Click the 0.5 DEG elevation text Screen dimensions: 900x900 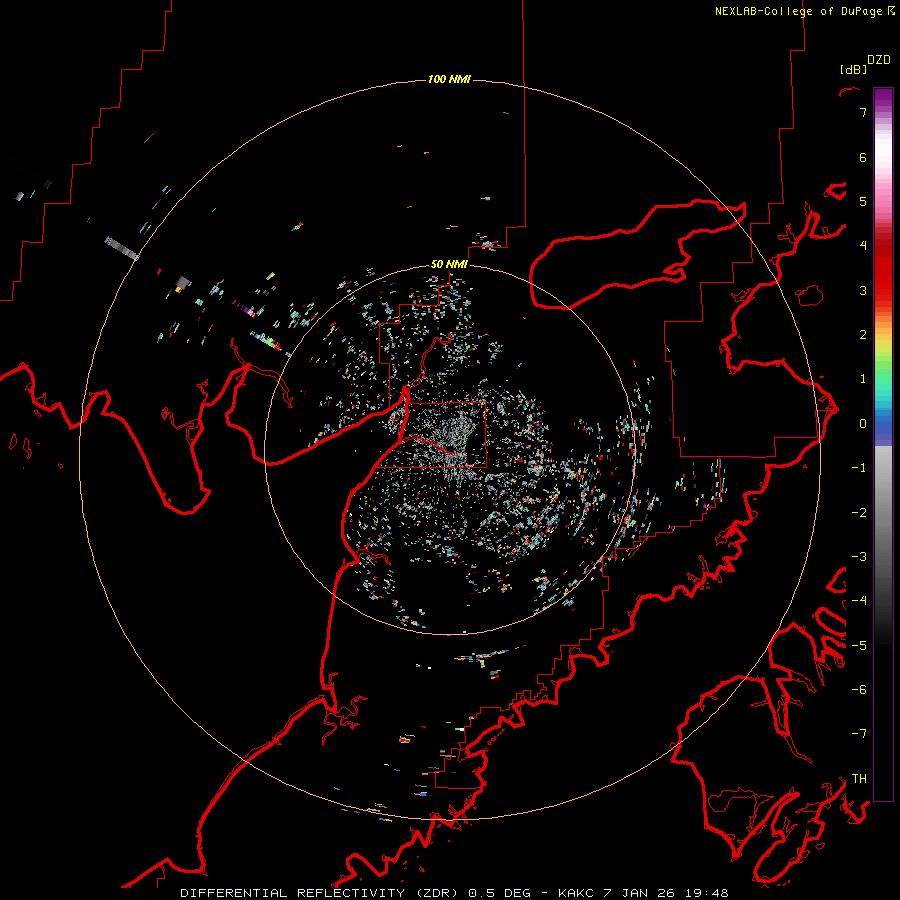501,893
